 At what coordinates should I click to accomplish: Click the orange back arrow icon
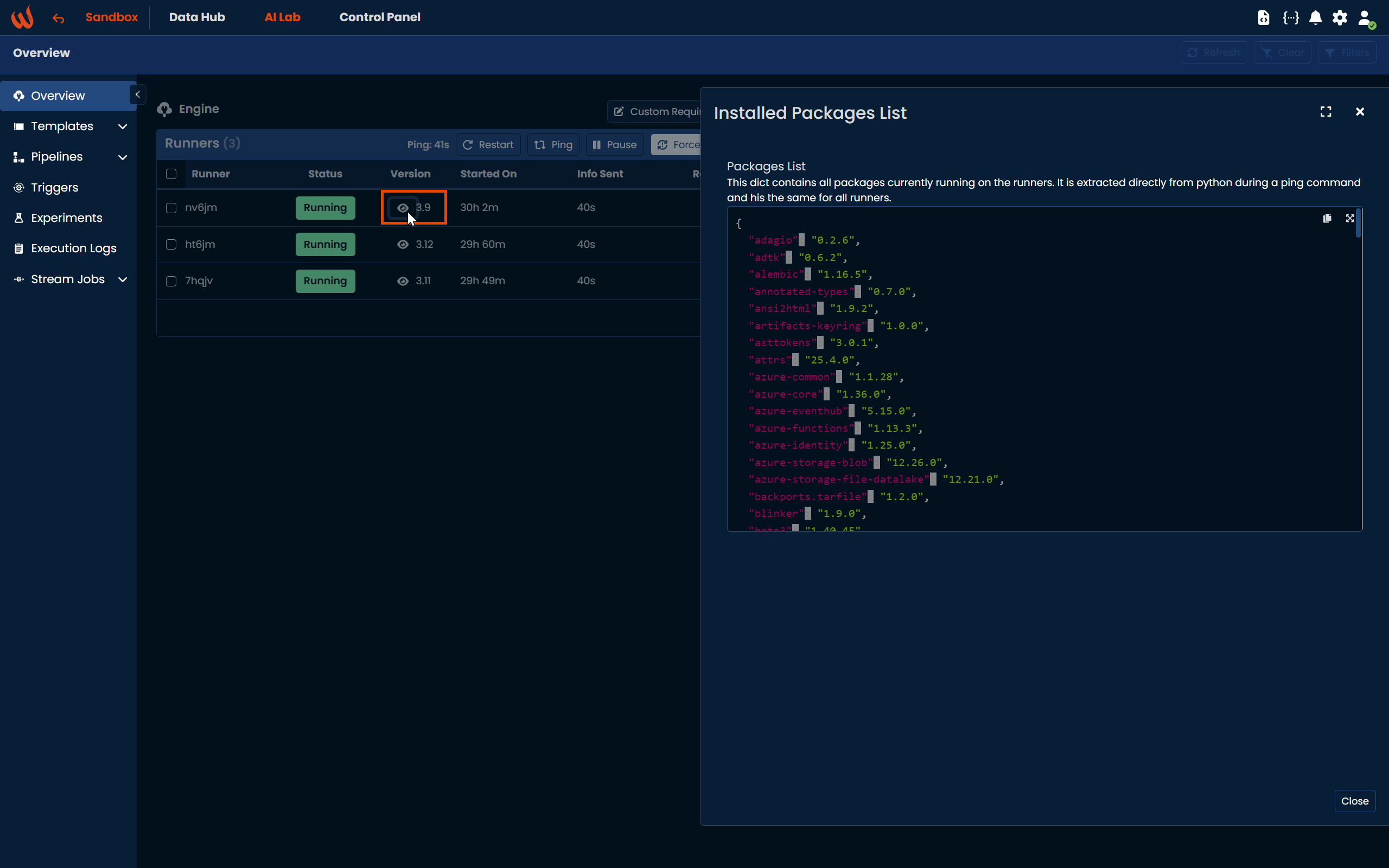[x=58, y=18]
